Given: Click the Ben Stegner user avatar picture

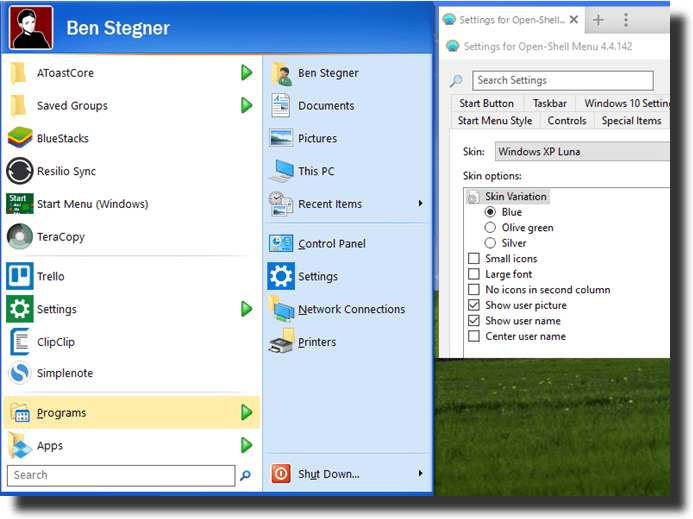Looking at the screenshot, I should pyautogui.click(x=30, y=27).
